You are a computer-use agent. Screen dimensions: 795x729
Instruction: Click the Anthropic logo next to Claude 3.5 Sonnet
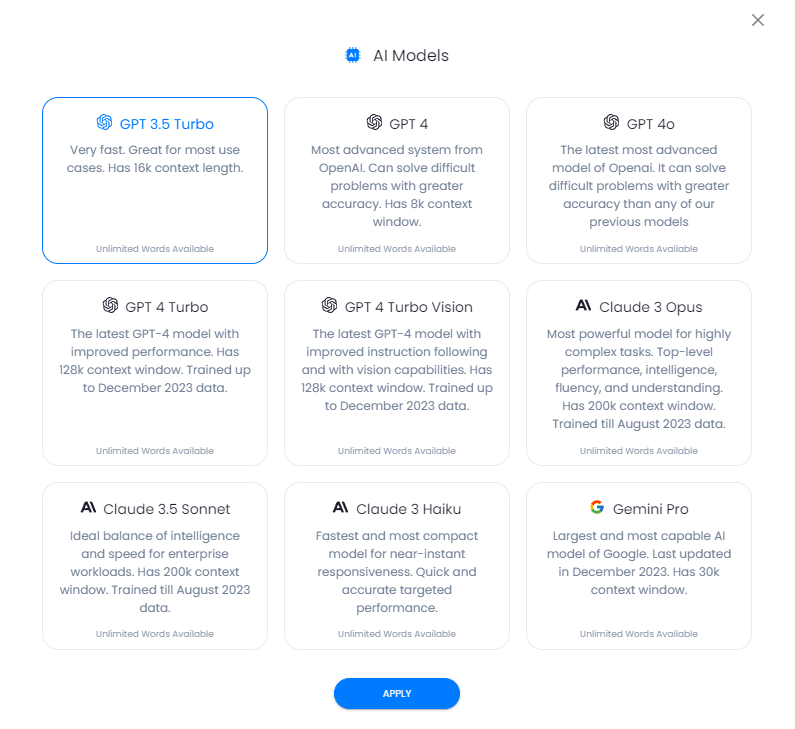pyautogui.click(x=88, y=507)
